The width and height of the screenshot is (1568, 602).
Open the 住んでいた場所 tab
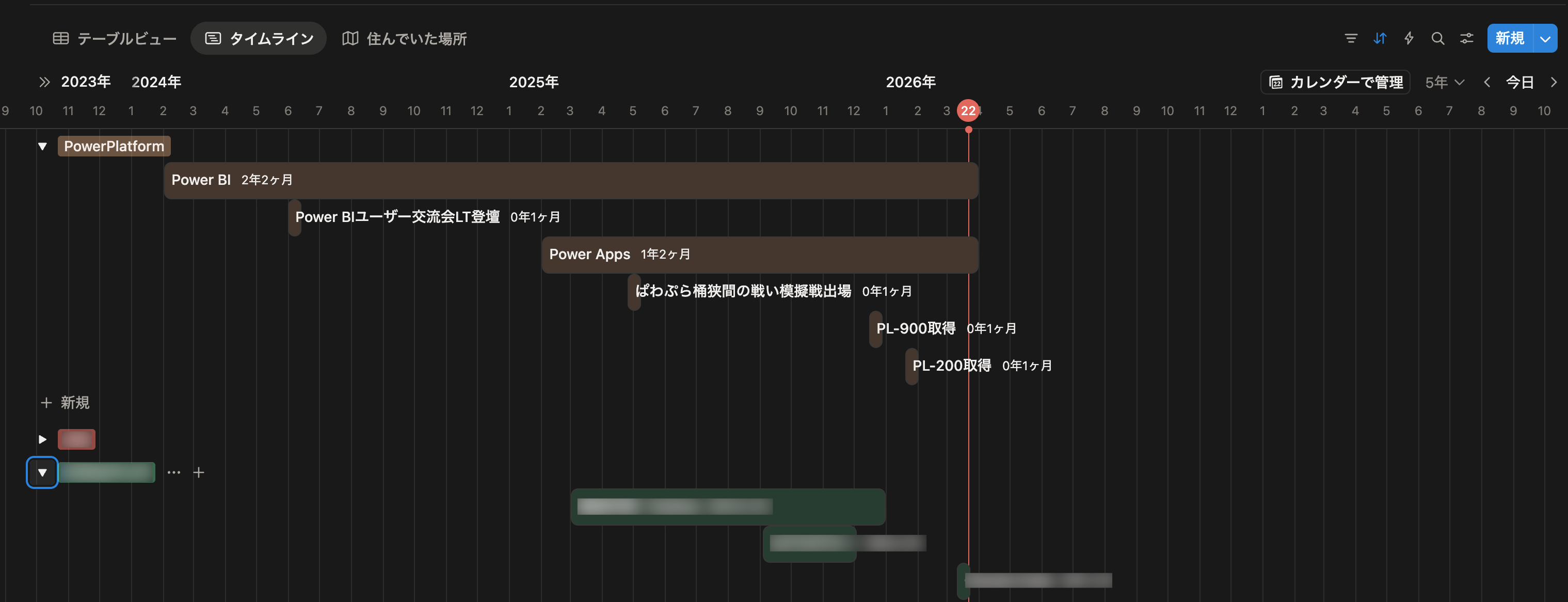[x=405, y=38]
